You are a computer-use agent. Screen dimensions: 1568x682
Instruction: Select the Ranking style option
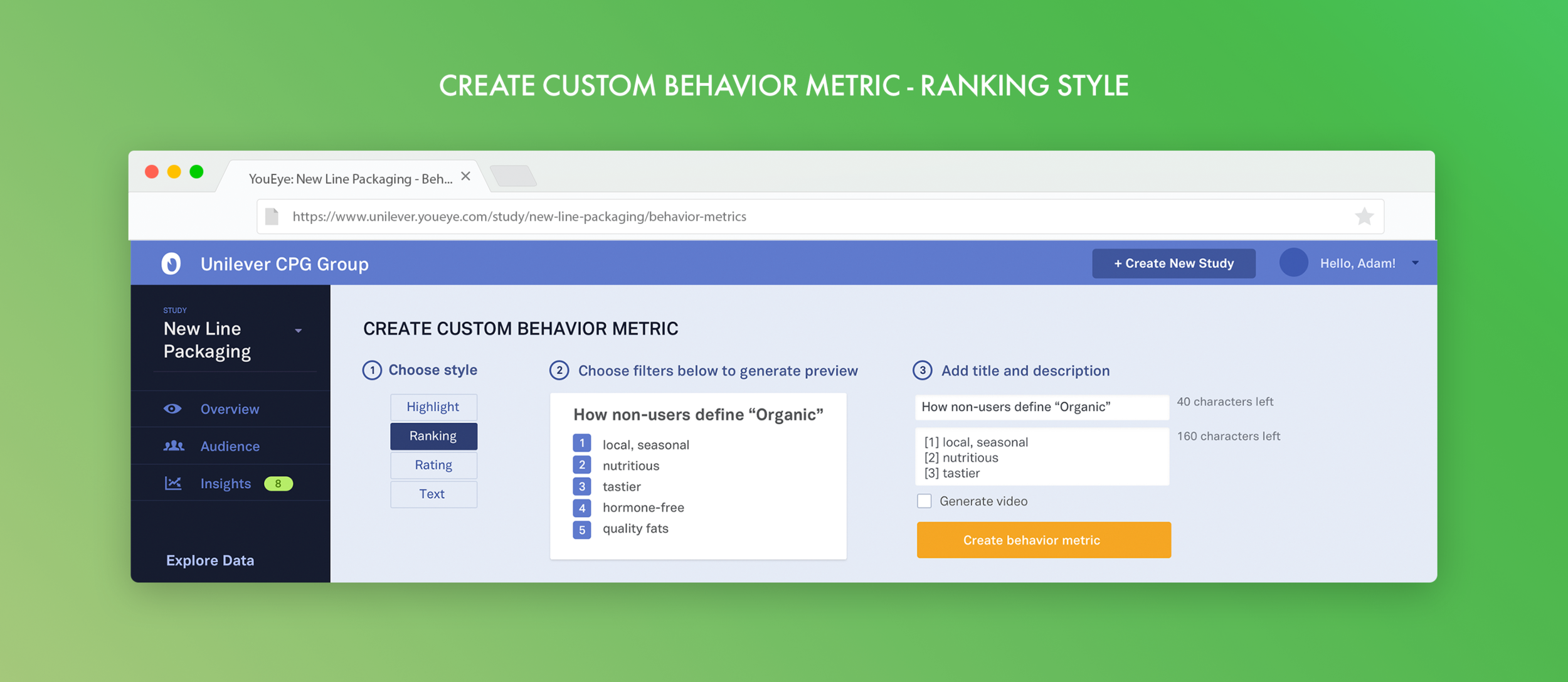pyautogui.click(x=433, y=435)
